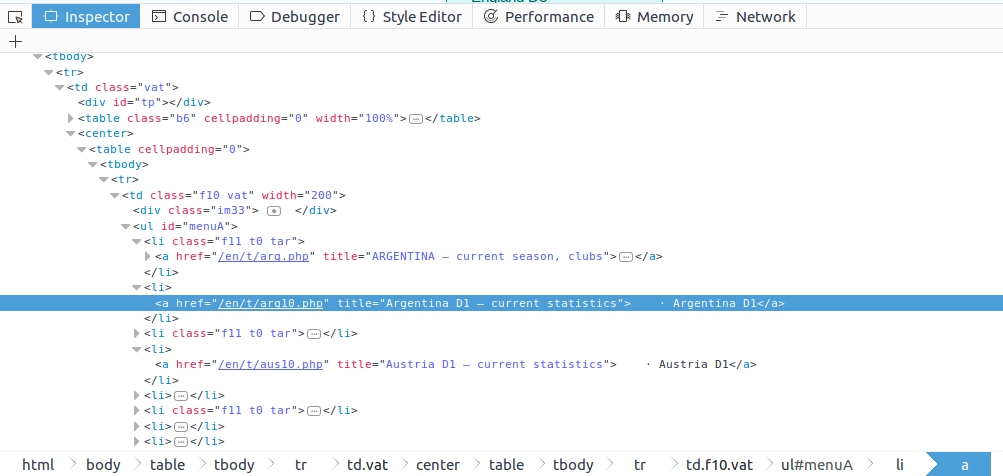Select html in the breadcrumb bar

pyautogui.click(x=38, y=465)
